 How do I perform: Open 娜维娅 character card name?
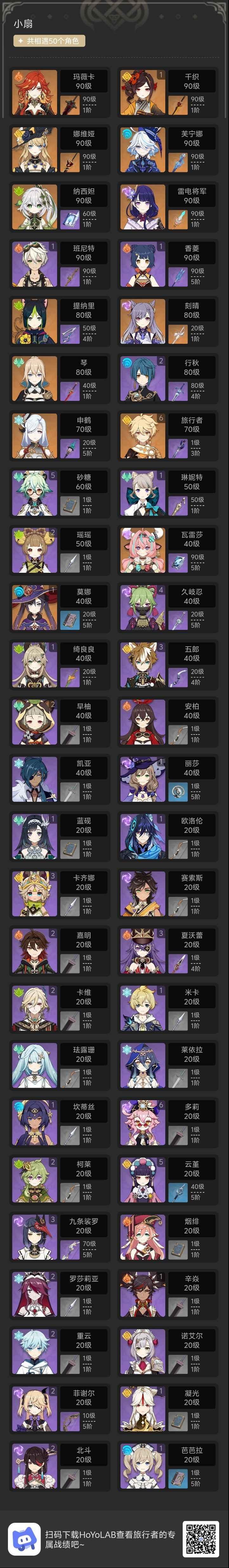(84, 133)
